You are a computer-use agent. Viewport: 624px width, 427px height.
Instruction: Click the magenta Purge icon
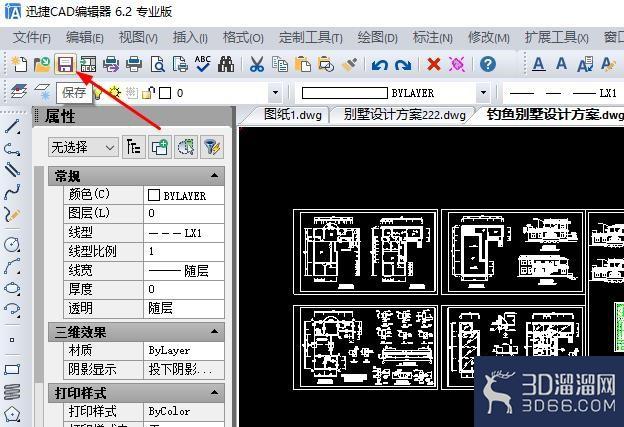(x=457, y=64)
